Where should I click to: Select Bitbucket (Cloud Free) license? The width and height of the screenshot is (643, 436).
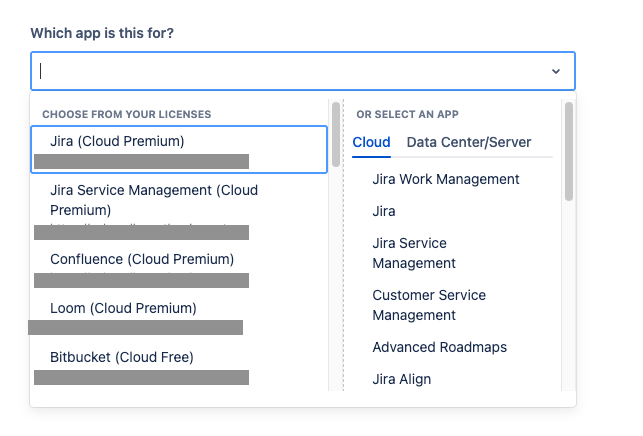pos(122,357)
